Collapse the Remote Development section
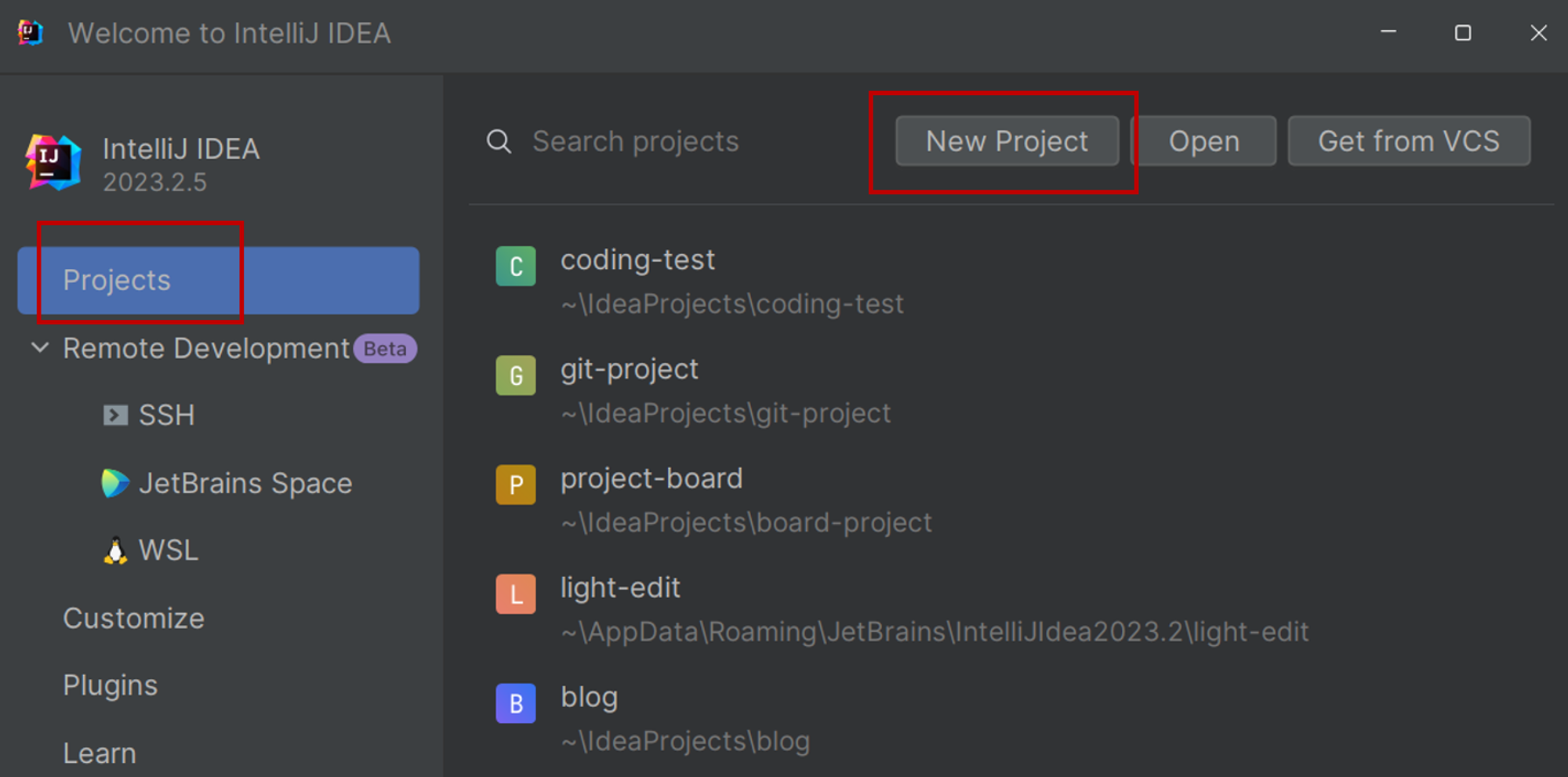Screen dimensions: 1568x777 (40, 347)
